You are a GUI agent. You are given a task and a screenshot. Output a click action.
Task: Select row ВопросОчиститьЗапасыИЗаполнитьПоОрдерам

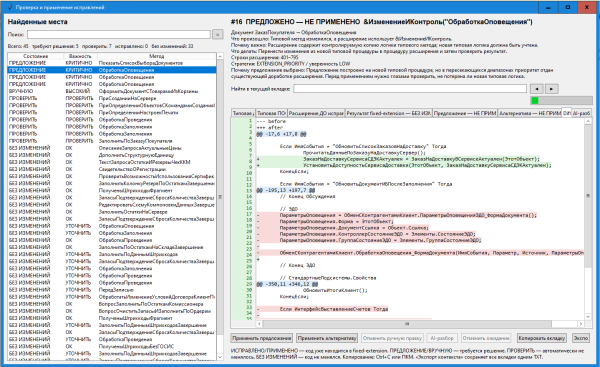[112, 311]
